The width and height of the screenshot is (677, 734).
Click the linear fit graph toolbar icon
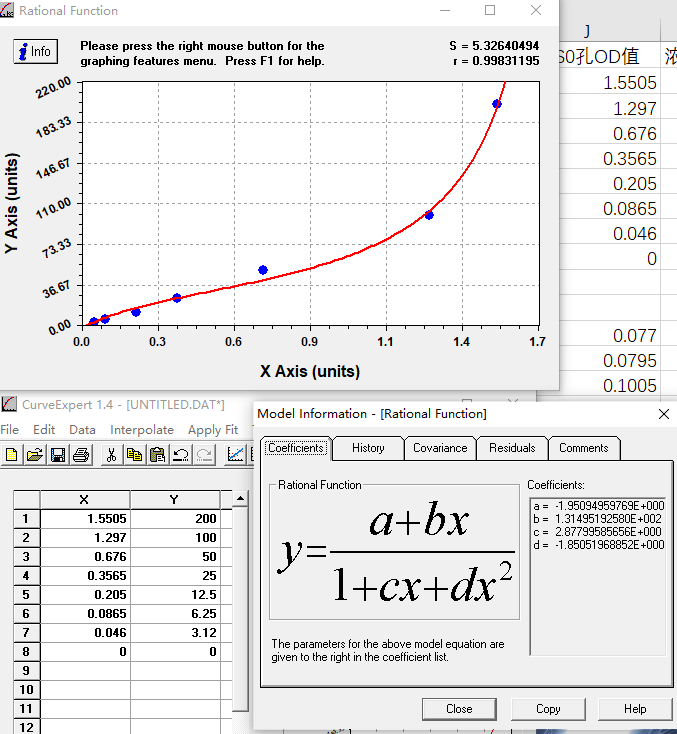click(235, 455)
